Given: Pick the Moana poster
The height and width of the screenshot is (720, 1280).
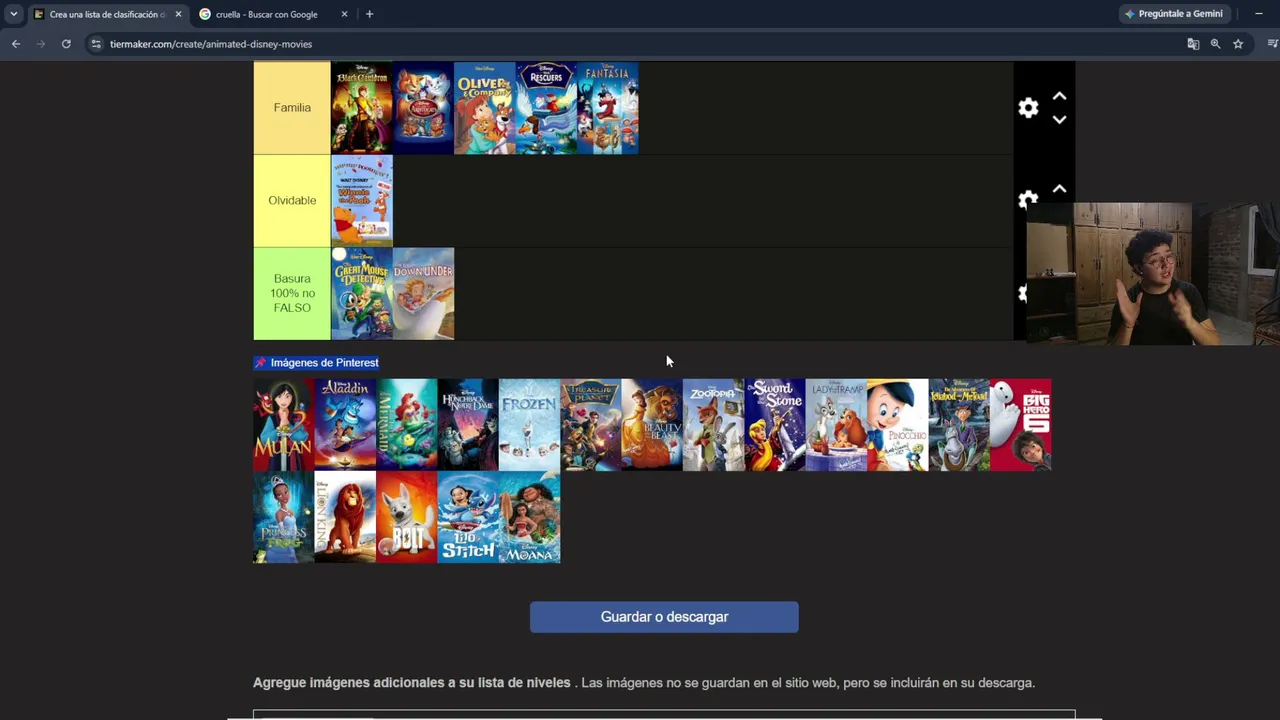Looking at the screenshot, I should click(529, 517).
